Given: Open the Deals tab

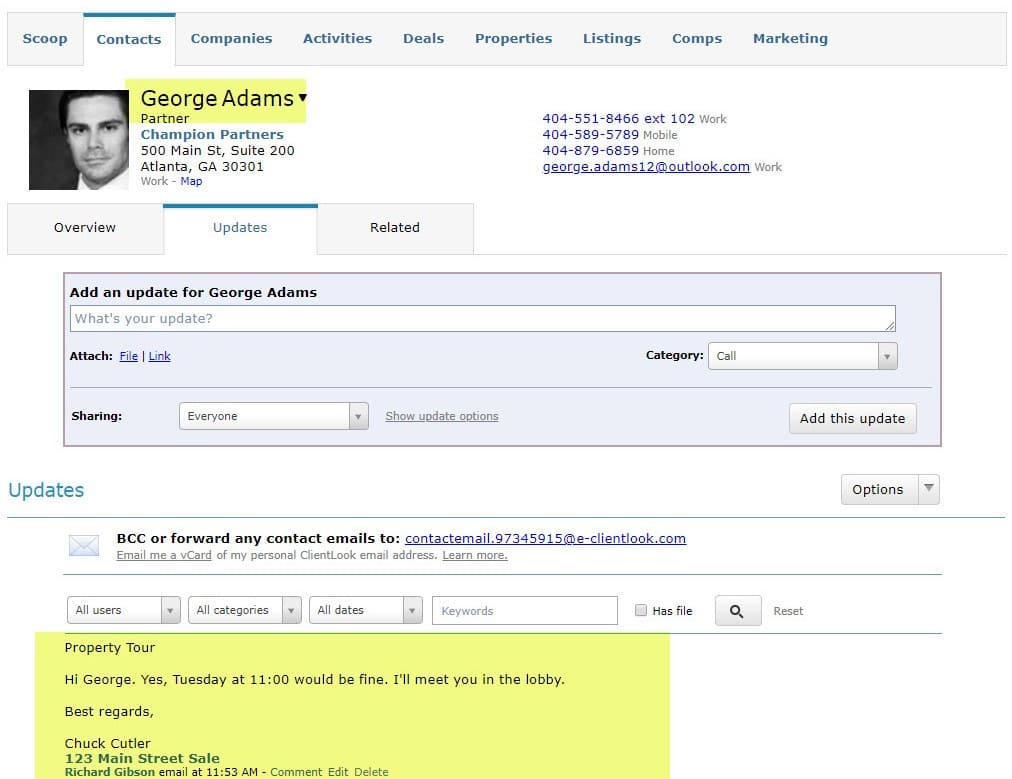Looking at the screenshot, I should click(x=423, y=38).
